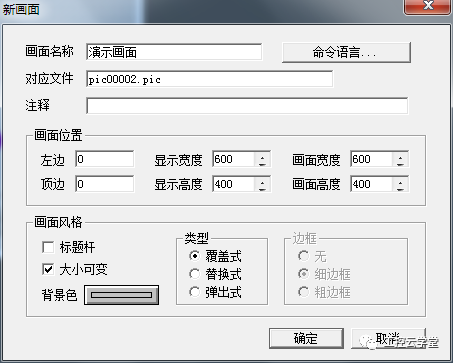
Task: Enable the 标题杆 checkbox
Action: pyautogui.click(x=48, y=247)
